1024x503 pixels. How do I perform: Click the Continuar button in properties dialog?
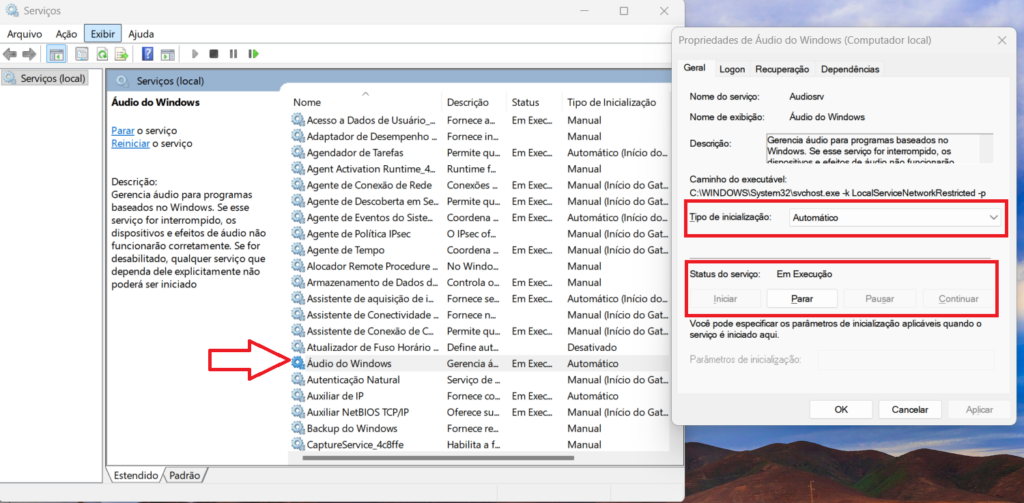pos(958,299)
